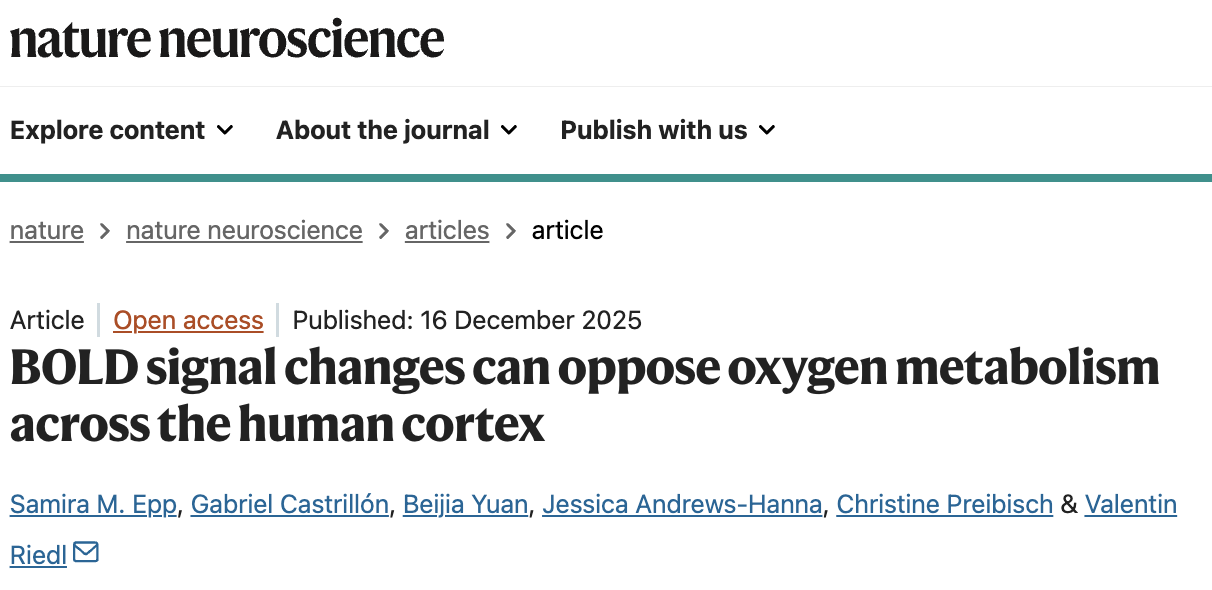1212x590 pixels.
Task: Open Gabriel Castrillón author details
Action: (289, 505)
